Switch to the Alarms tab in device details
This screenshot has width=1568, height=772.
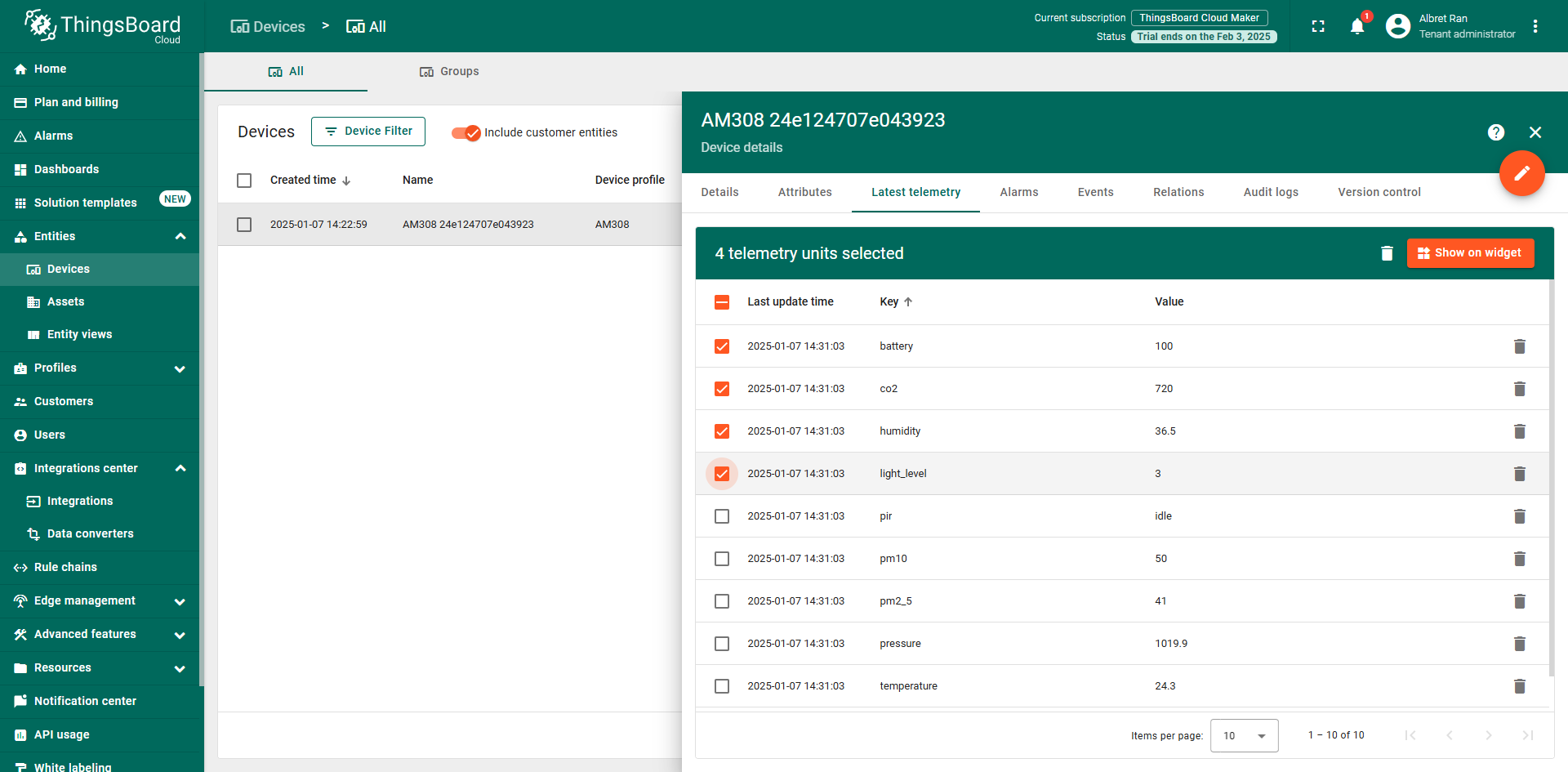pos(1019,193)
